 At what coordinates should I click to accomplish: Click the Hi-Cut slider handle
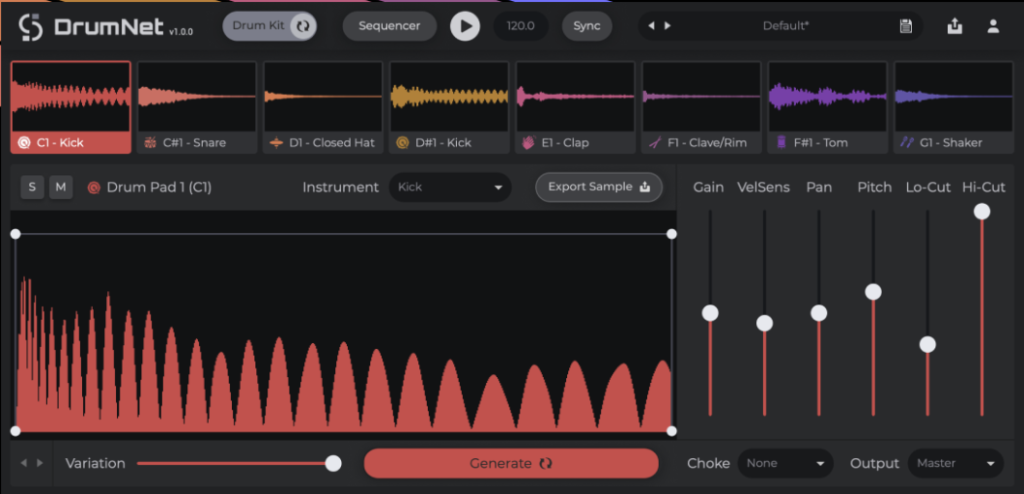click(x=982, y=211)
